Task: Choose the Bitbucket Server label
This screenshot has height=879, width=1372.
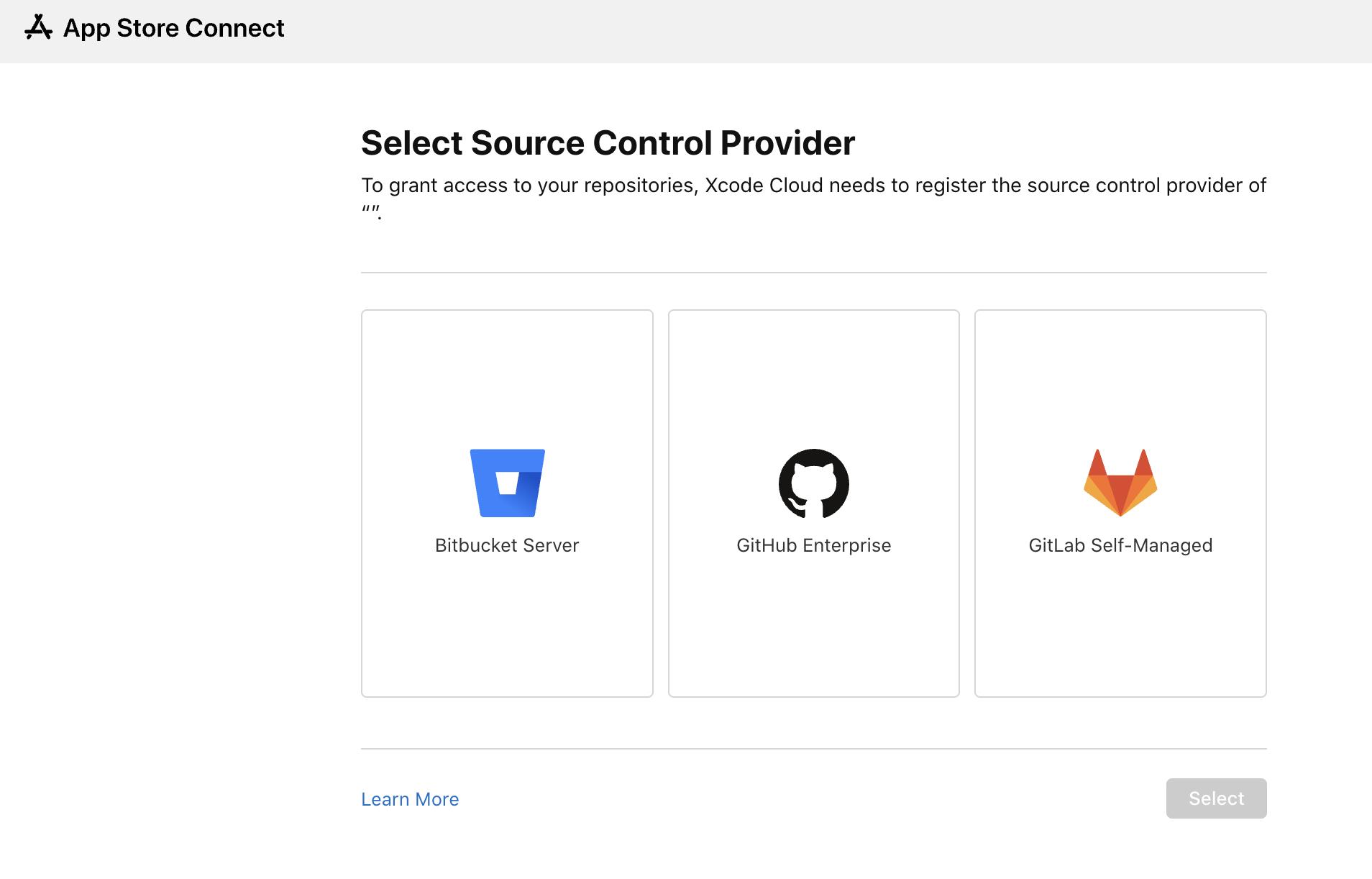Action: point(507,545)
